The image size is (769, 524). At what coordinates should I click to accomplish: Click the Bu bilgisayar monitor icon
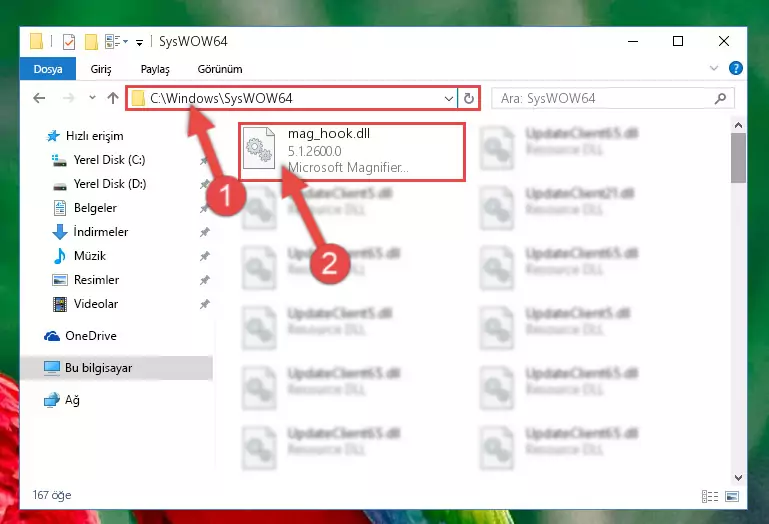coord(51,368)
